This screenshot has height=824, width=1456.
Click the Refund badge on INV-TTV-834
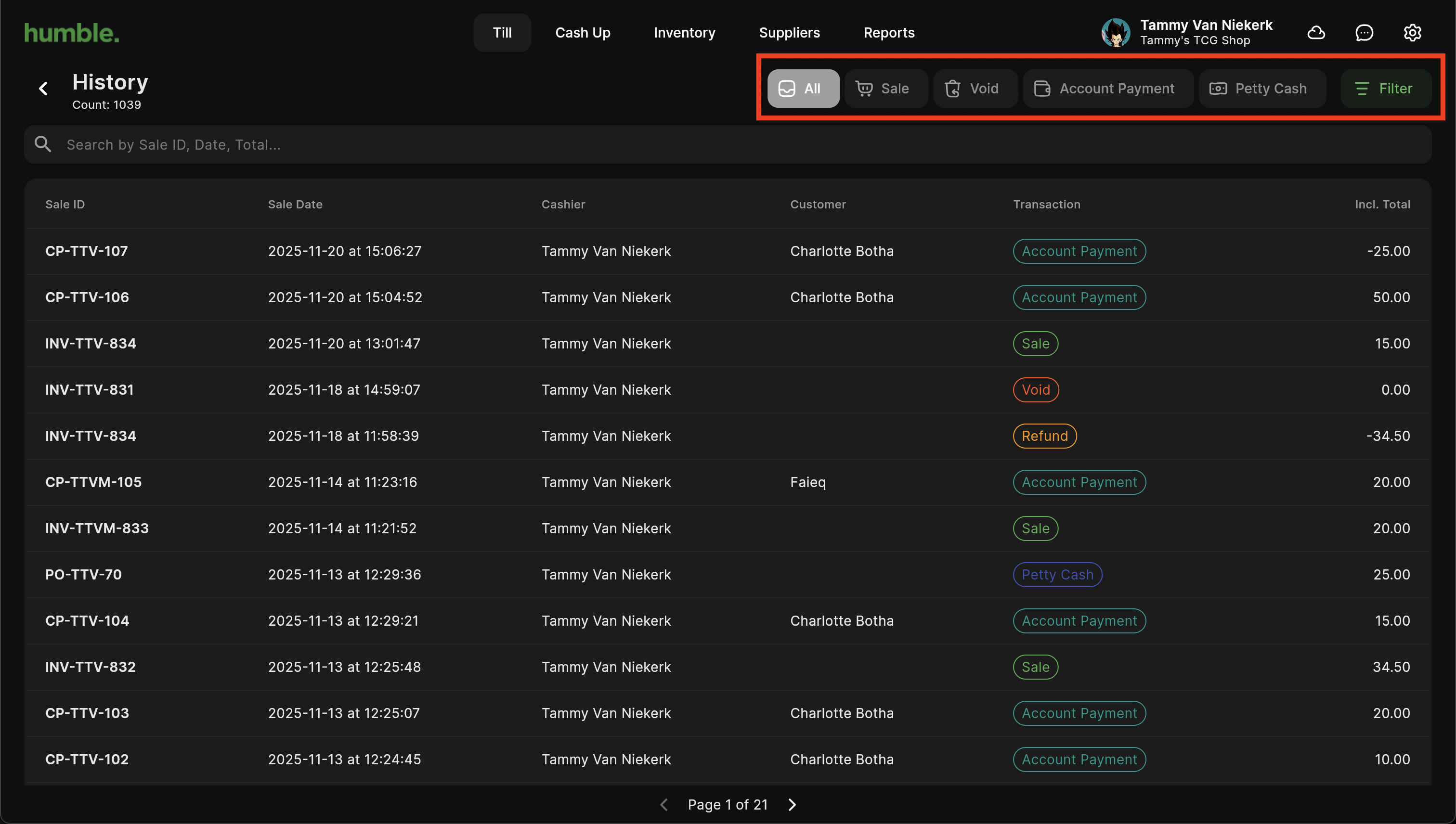(1044, 436)
